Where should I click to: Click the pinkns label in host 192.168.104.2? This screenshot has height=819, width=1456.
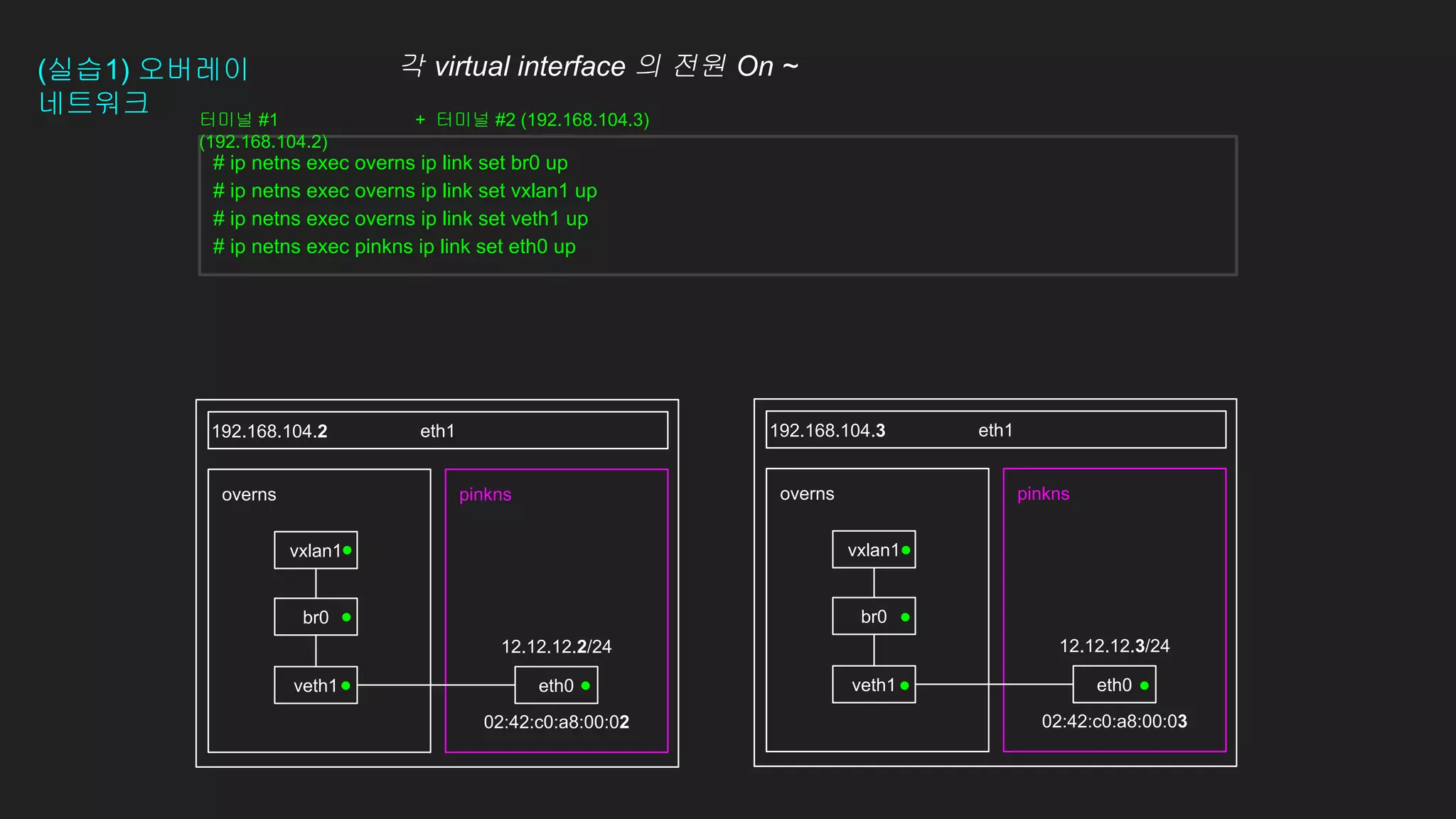coord(485,495)
